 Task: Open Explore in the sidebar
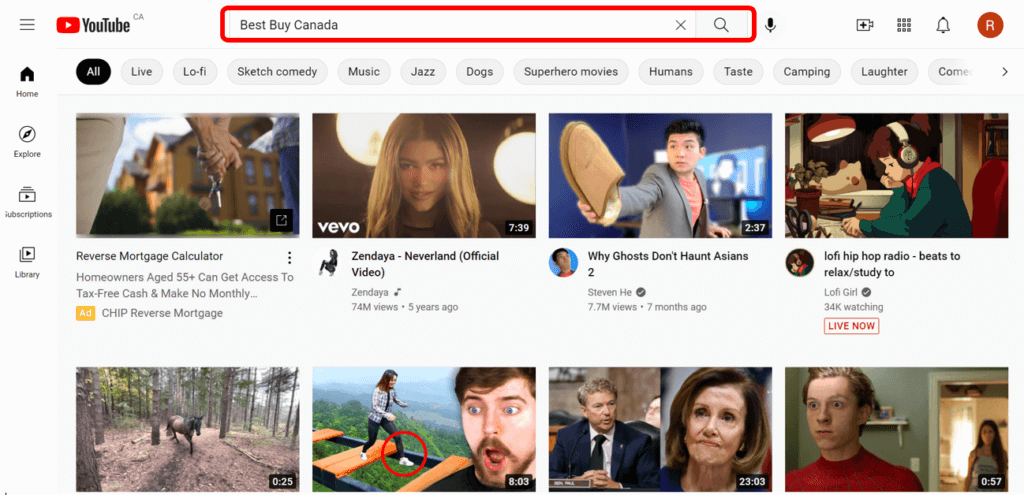(x=27, y=142)
